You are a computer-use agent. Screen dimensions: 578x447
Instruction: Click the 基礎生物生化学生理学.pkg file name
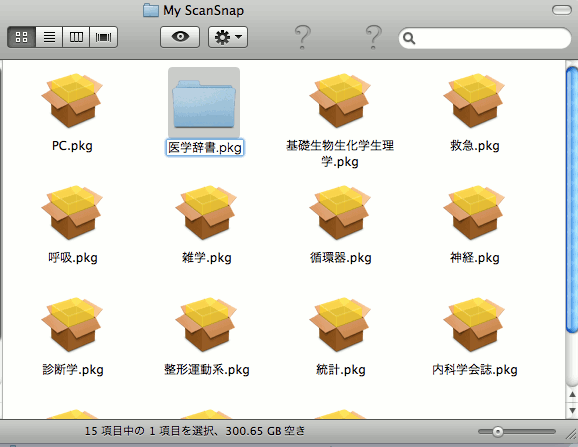[340, 154]
